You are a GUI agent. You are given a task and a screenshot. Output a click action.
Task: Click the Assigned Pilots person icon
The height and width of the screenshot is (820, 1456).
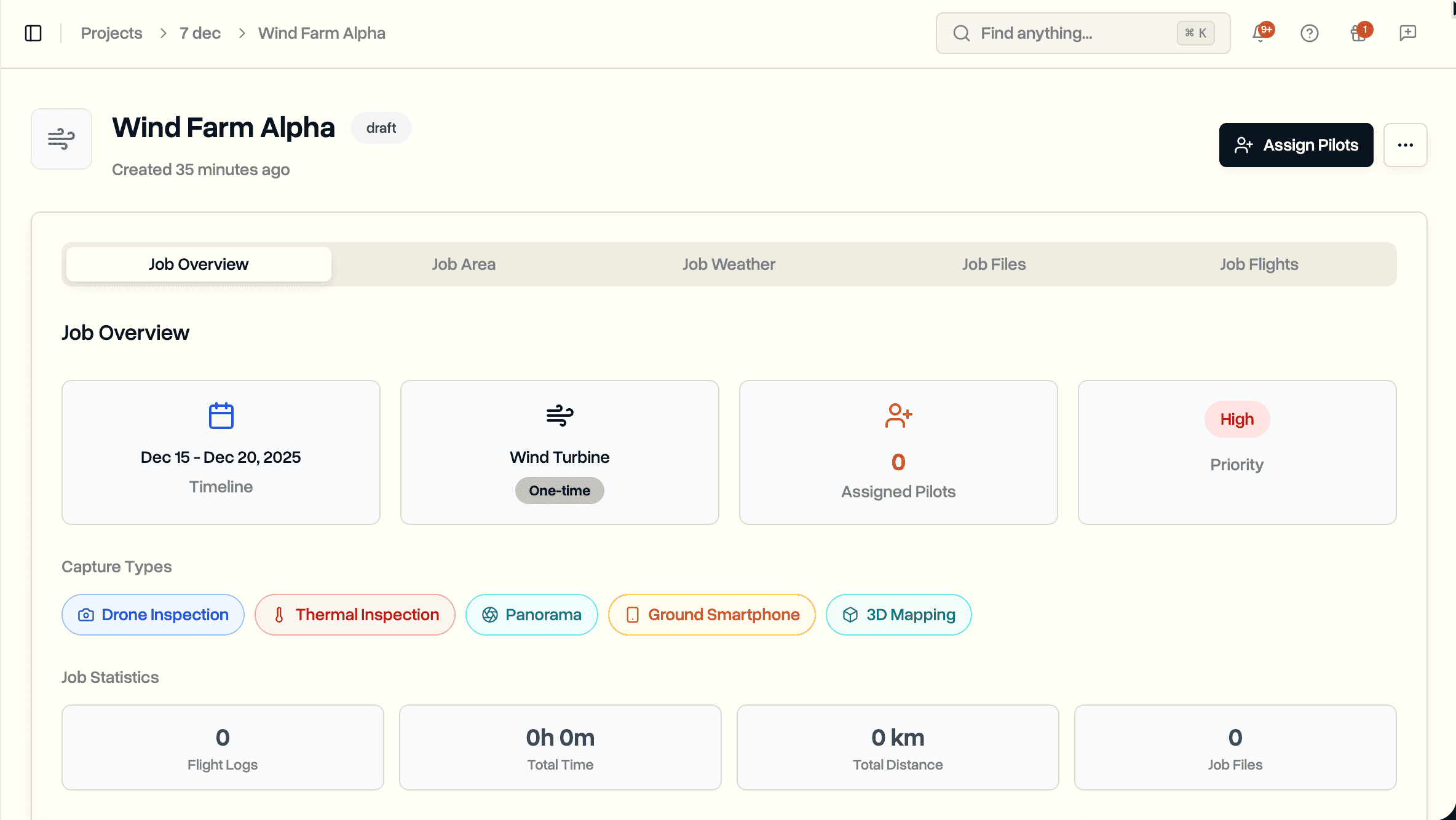[898, 416]
